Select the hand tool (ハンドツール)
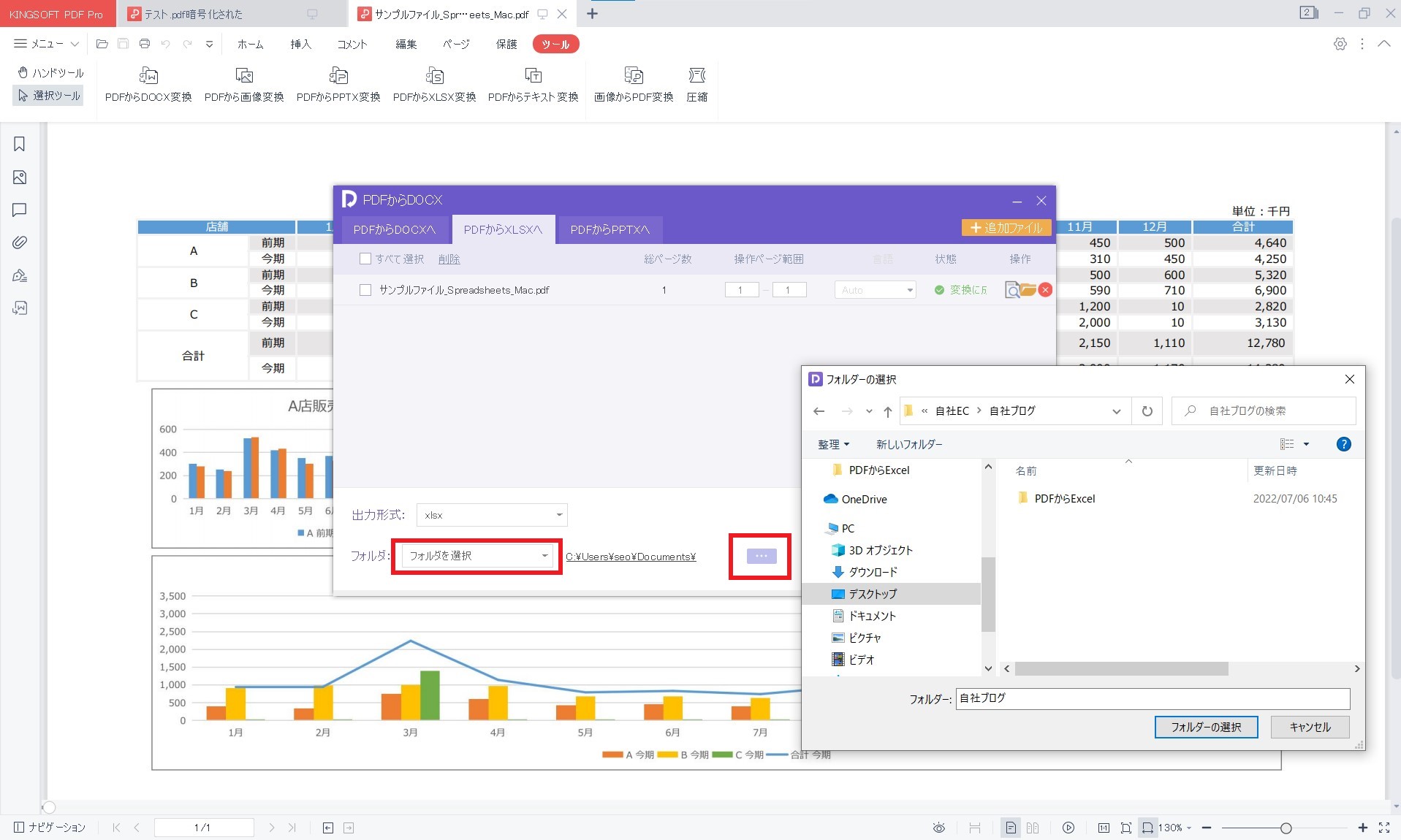The height and width of the screenshot is (840, 1401). point(50,72)
